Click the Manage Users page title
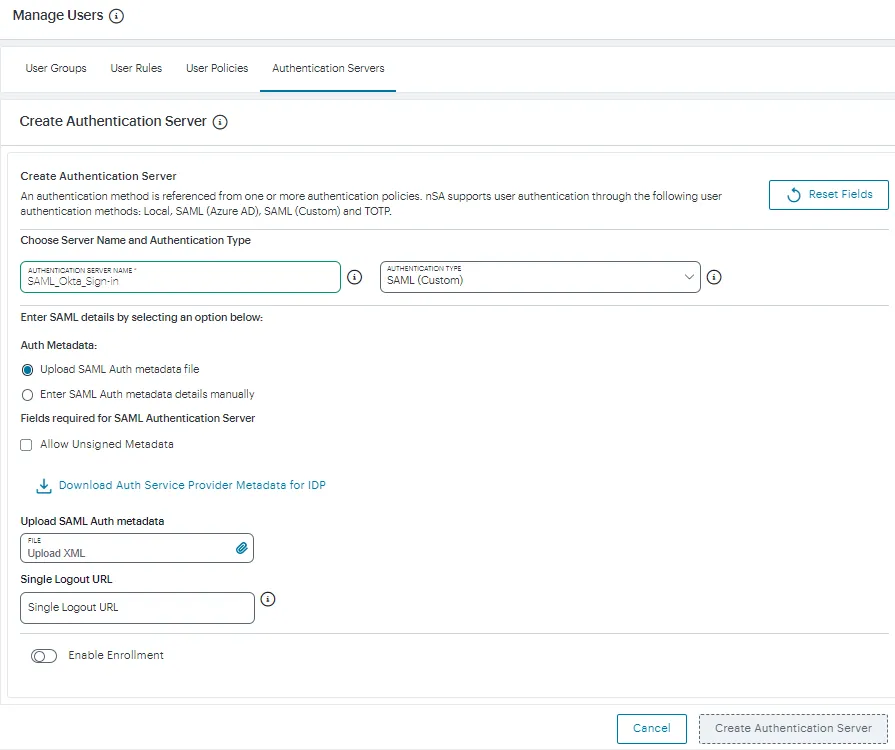The width and height of the screenshot is (895, 750). click(58, 15)
